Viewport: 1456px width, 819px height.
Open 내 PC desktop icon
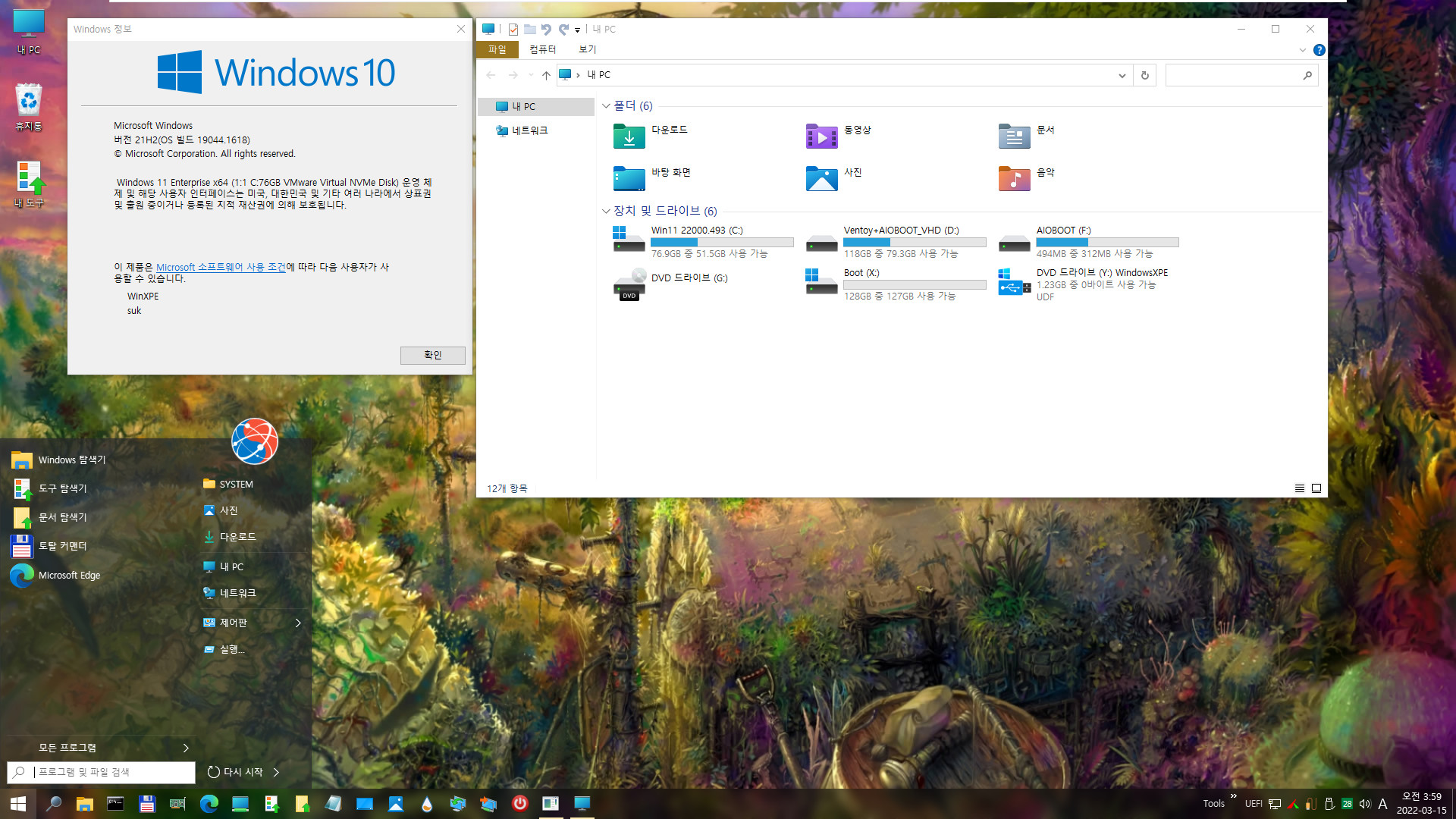(28, 32)
